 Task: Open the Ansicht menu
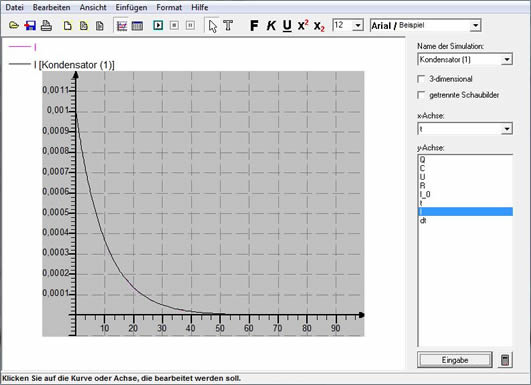click(x=93, y=7)
